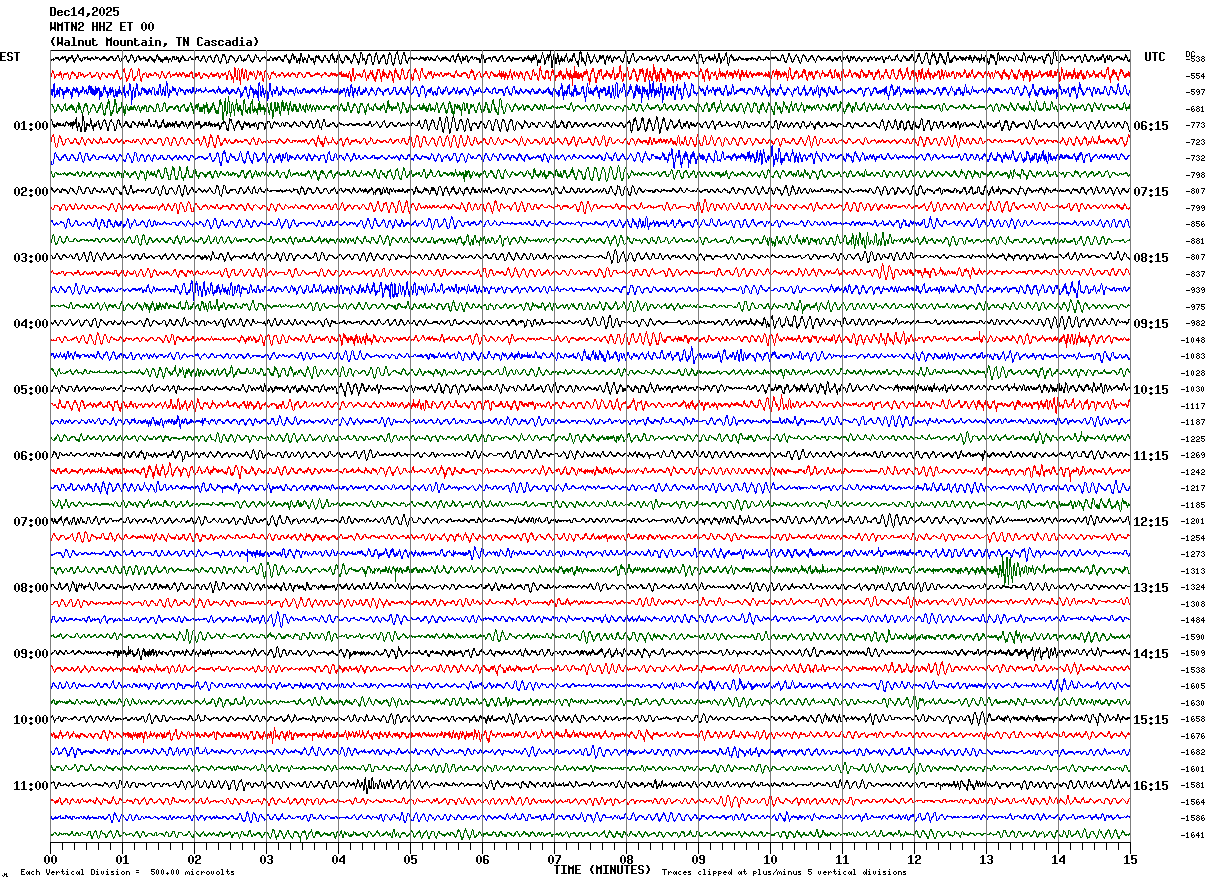Click the EST time label "03:00"
Screen dimensions: 1210x886
pyautogui.click(x=31, y=258)
